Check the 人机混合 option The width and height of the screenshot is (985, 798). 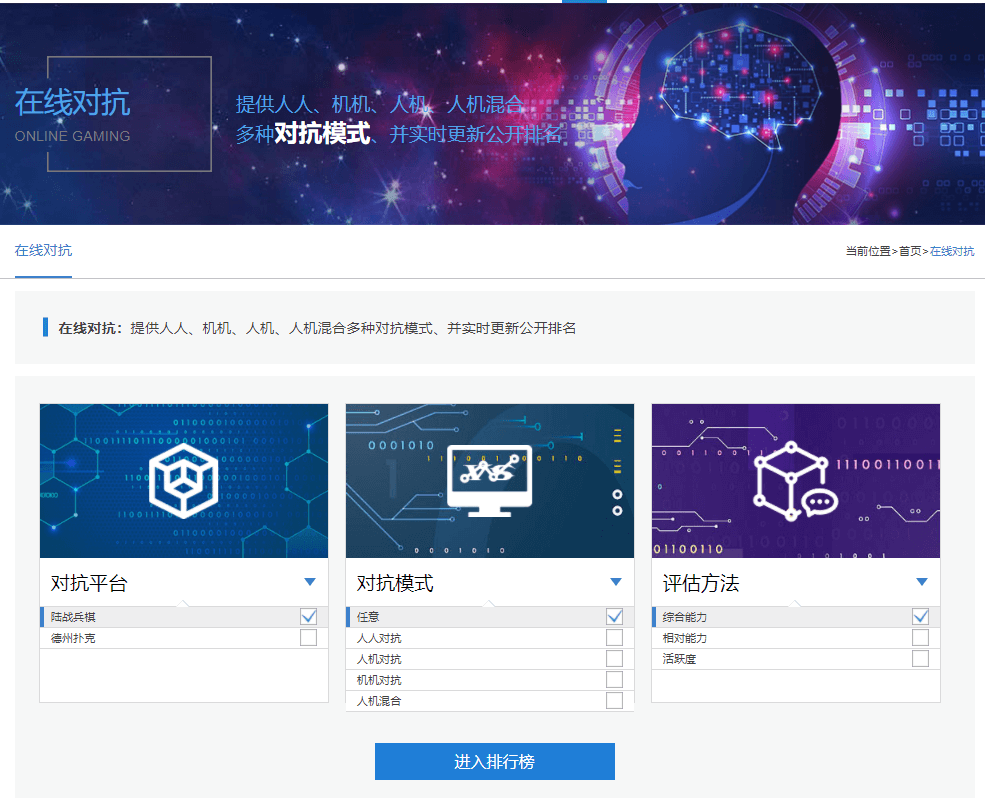pos(614,700)
